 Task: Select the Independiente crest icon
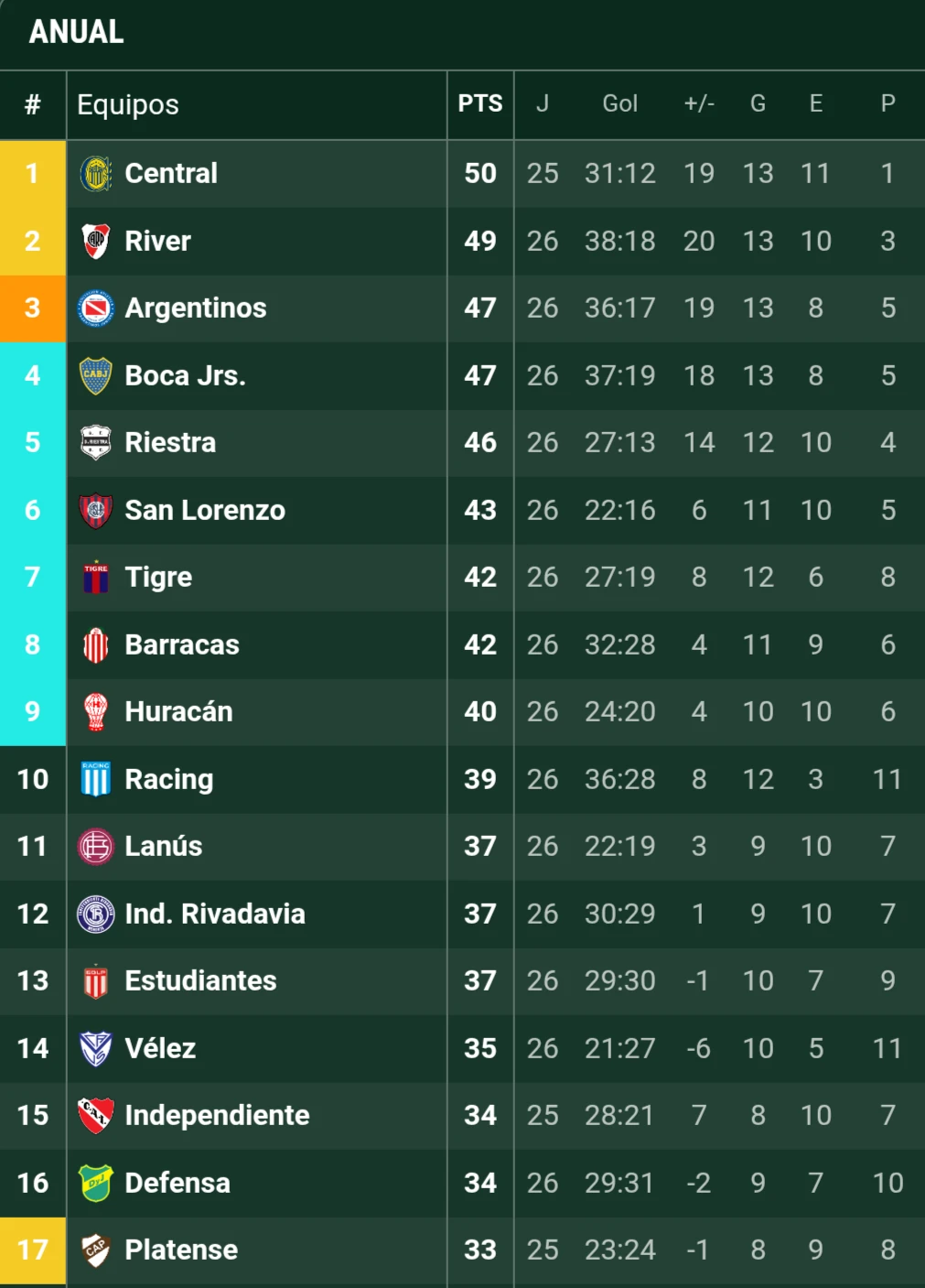(96, 1115)
